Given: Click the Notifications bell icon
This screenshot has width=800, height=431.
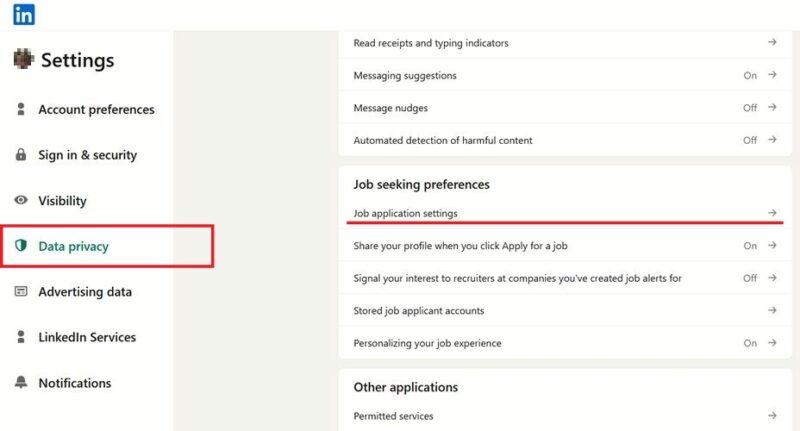Looking at the screenshot, I should (20, 383).
